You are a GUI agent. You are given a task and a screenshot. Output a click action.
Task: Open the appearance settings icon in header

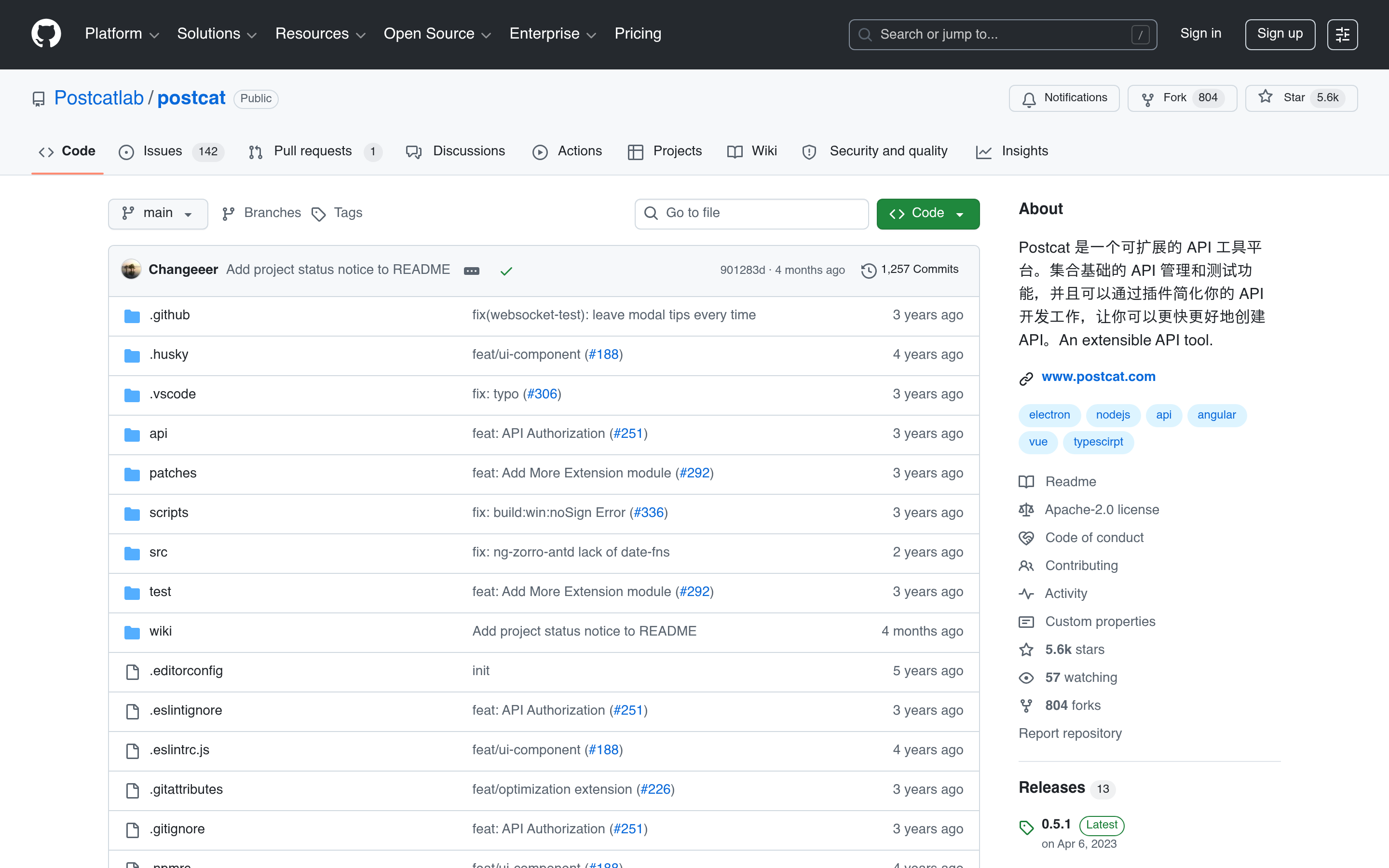[1342, 34]
